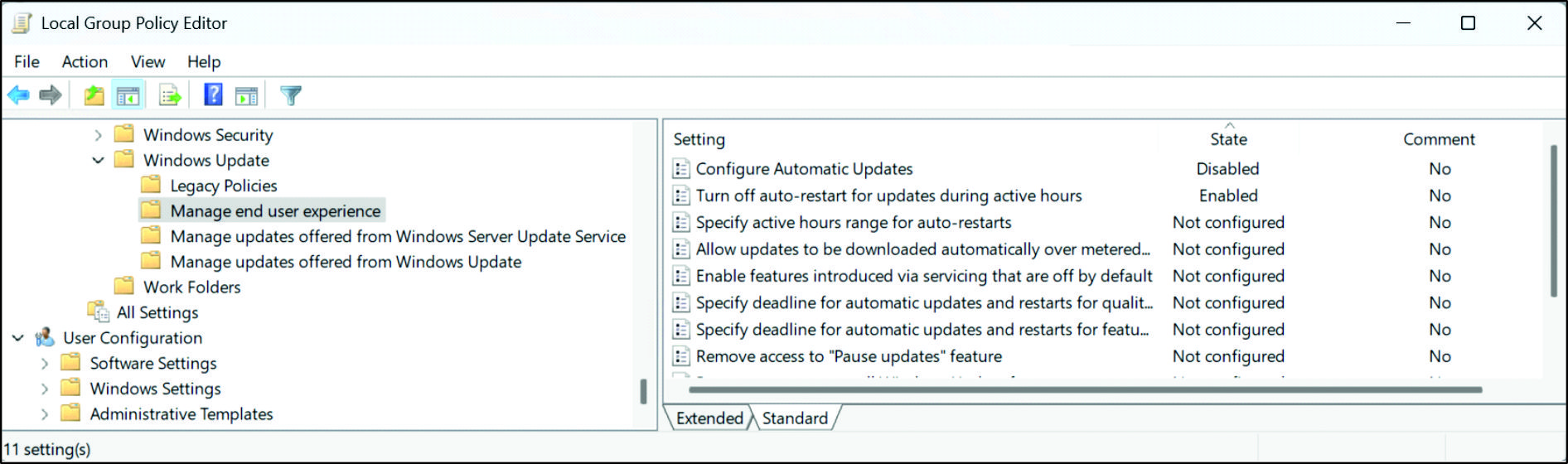Click the Windows Security folder icon

(123, 134)
